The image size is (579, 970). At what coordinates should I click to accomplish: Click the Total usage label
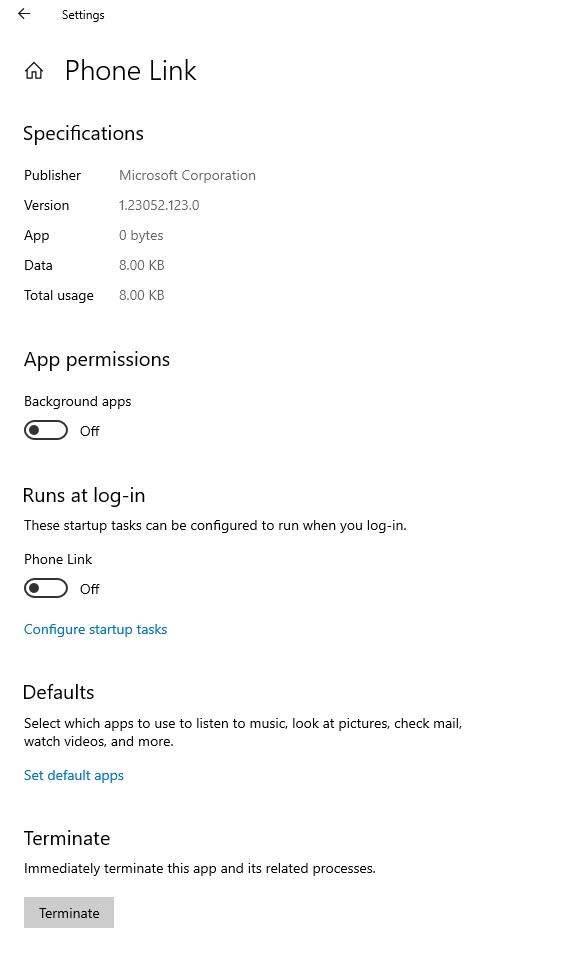(x=59, y=296)
